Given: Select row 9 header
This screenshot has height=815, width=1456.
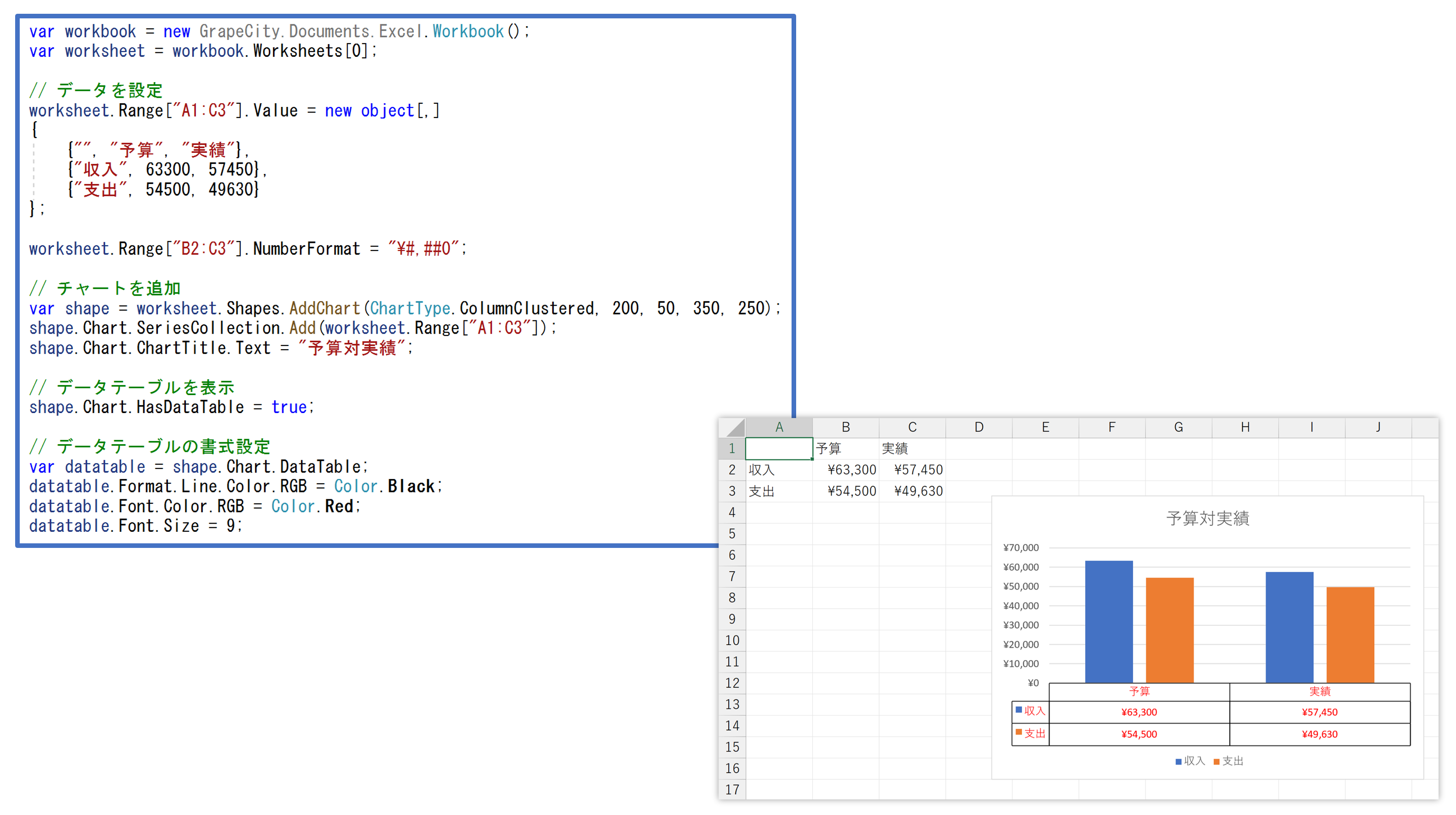Looking at the screenshot, I should (x=732, y=619).
